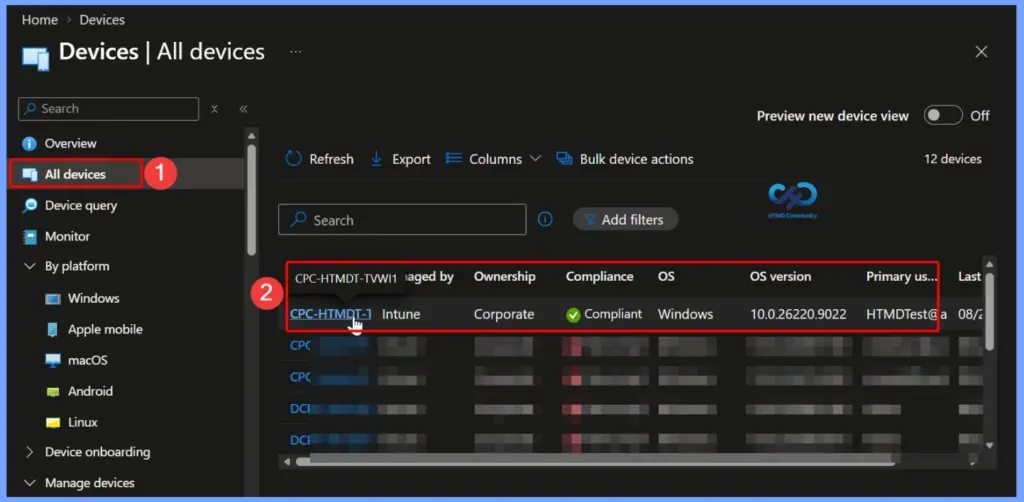
Task: Open the ellipsis menu beside All devices title
Action: tap(296, 52)
